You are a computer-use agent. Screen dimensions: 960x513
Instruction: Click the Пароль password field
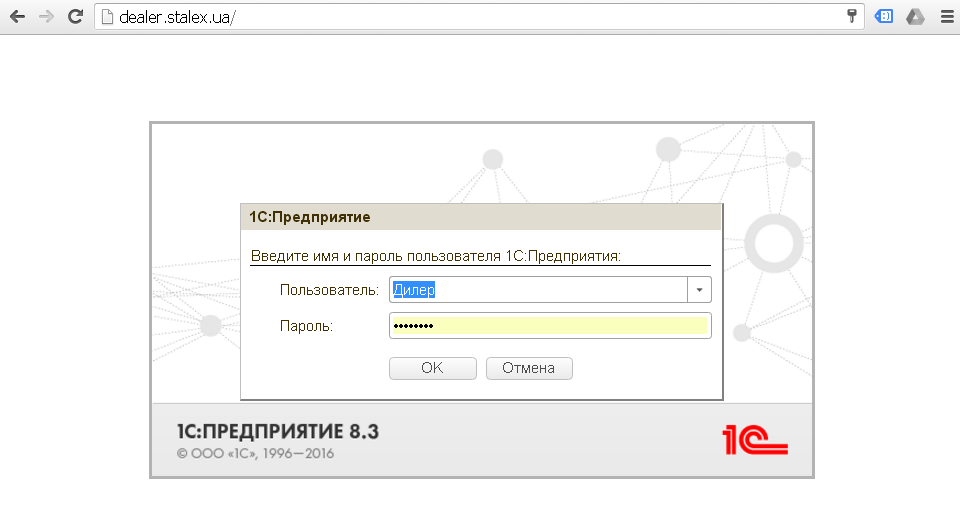(x=549, y=326)
